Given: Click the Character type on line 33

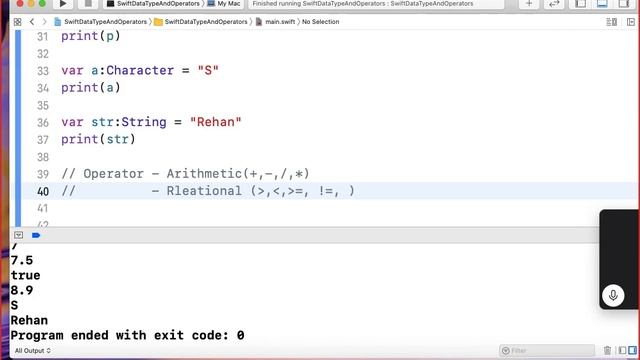Looking at the screenshot, I should [140, 70].
